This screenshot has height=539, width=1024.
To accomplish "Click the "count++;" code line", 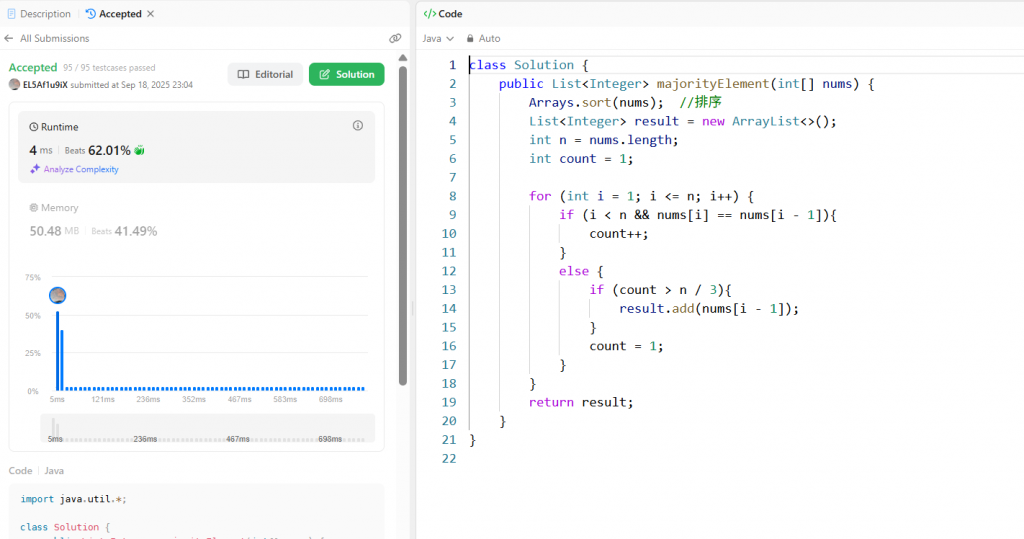I will coord(618,234).
